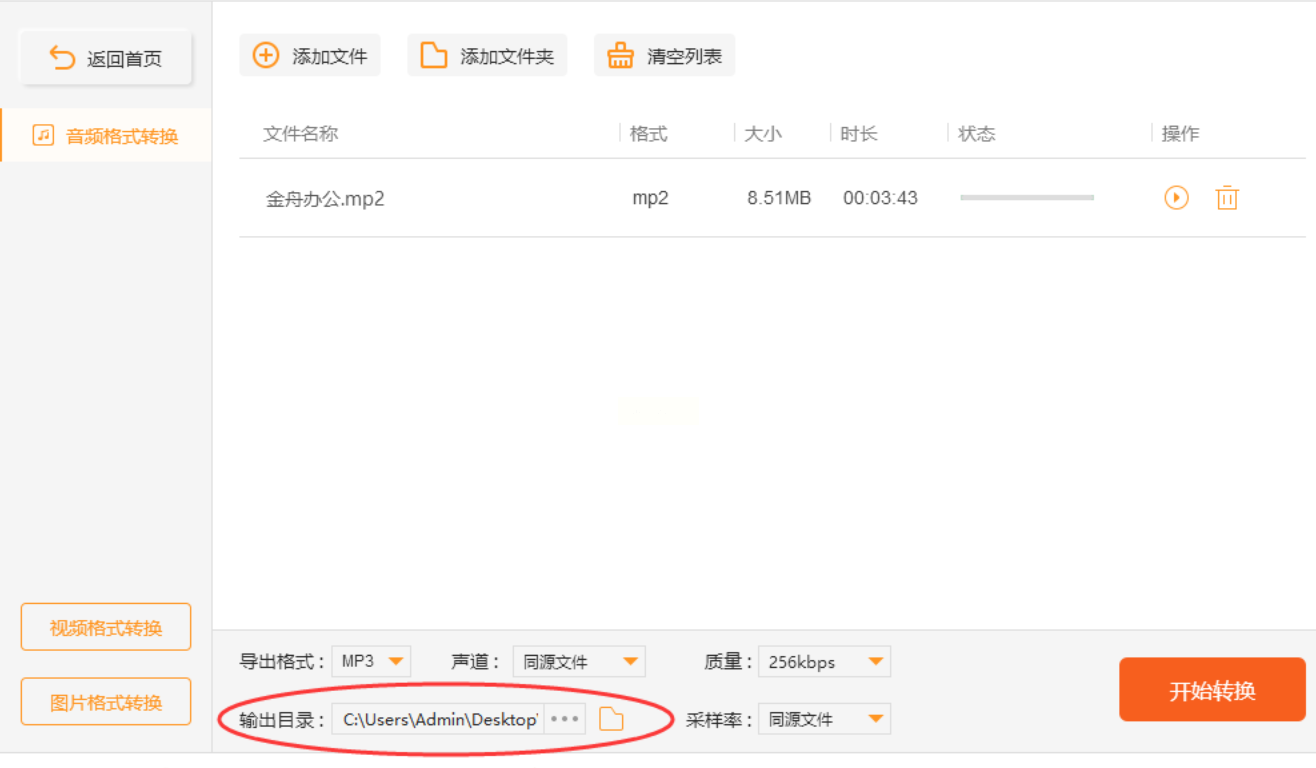The image size is (1316, 768).
Task: Click the output path field C:\Users\Admin\Desktop
Action: click(438, 719)
